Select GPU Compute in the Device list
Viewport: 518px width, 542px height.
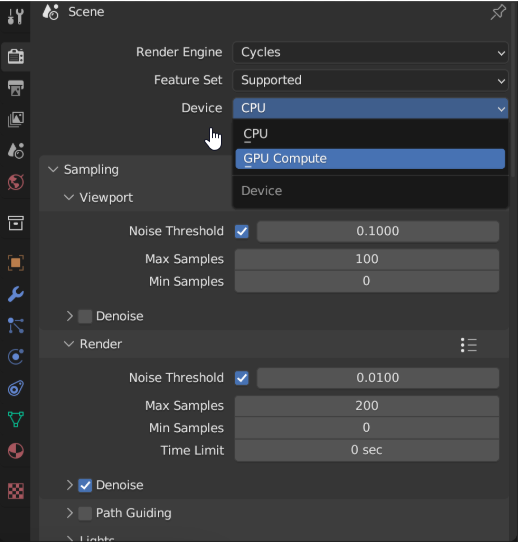click(370, 159)
